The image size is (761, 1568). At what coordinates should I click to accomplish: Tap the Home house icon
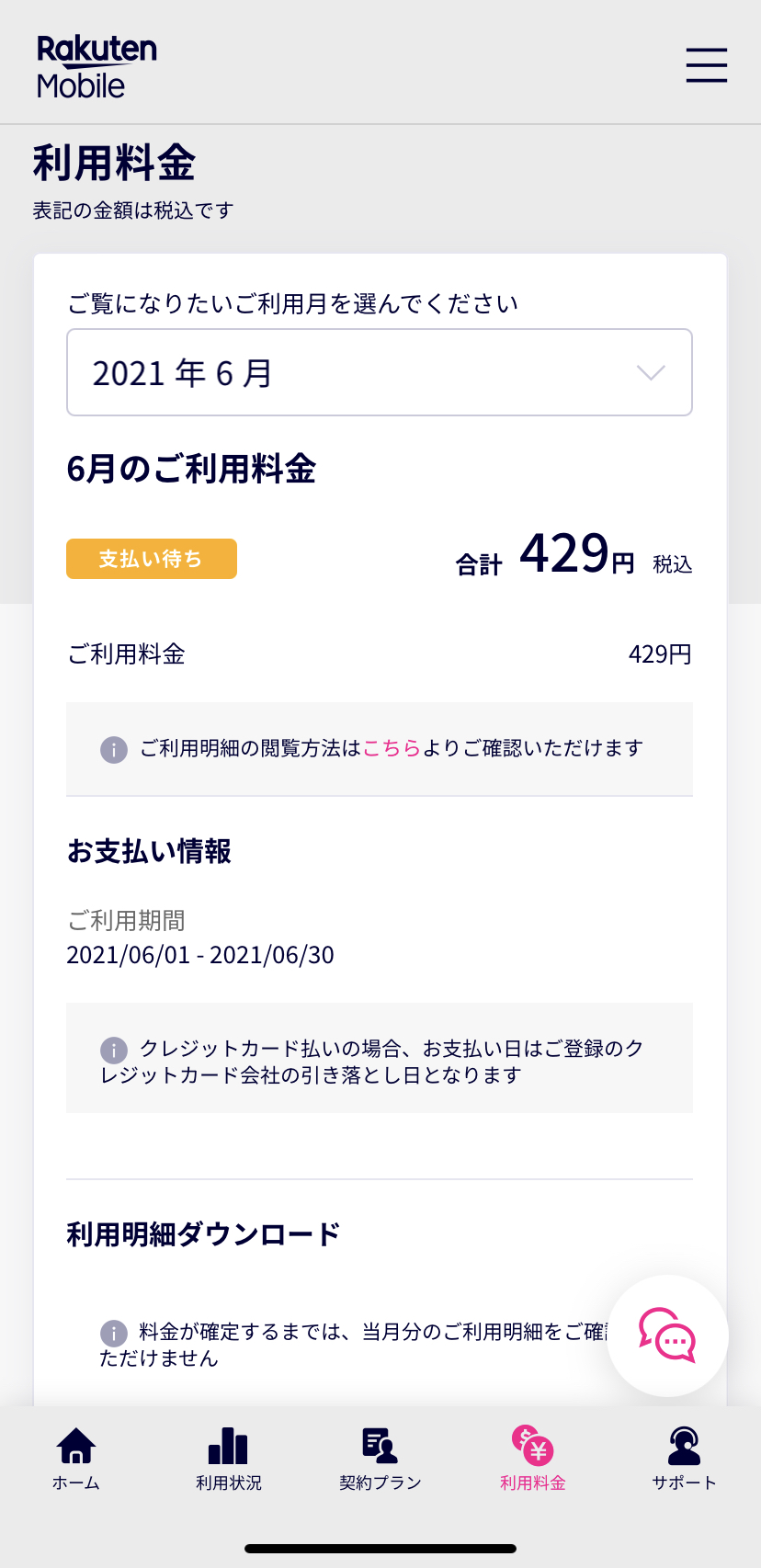76,1446
